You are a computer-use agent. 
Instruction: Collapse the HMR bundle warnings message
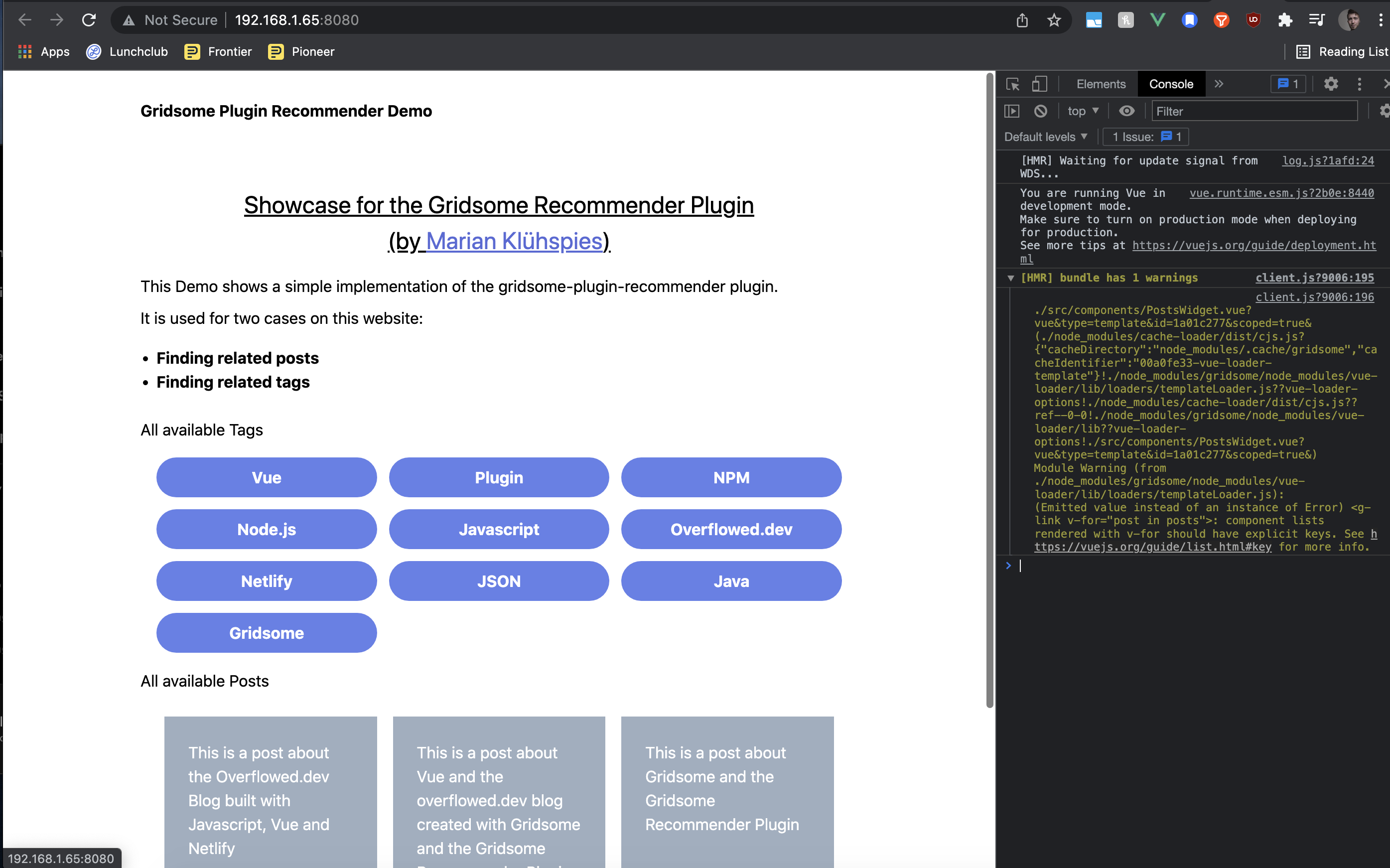(1011, 279)
